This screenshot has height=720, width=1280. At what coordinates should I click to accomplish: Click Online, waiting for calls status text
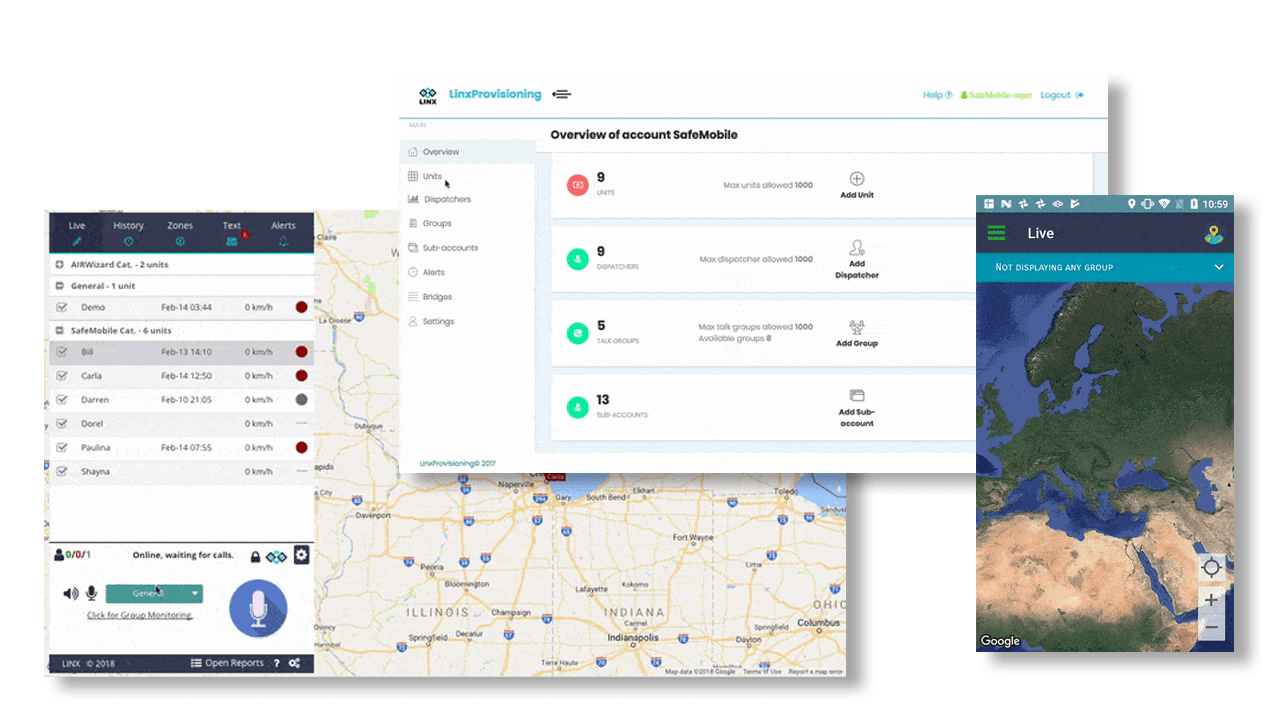pyautogui.click(x=182, y=555)
